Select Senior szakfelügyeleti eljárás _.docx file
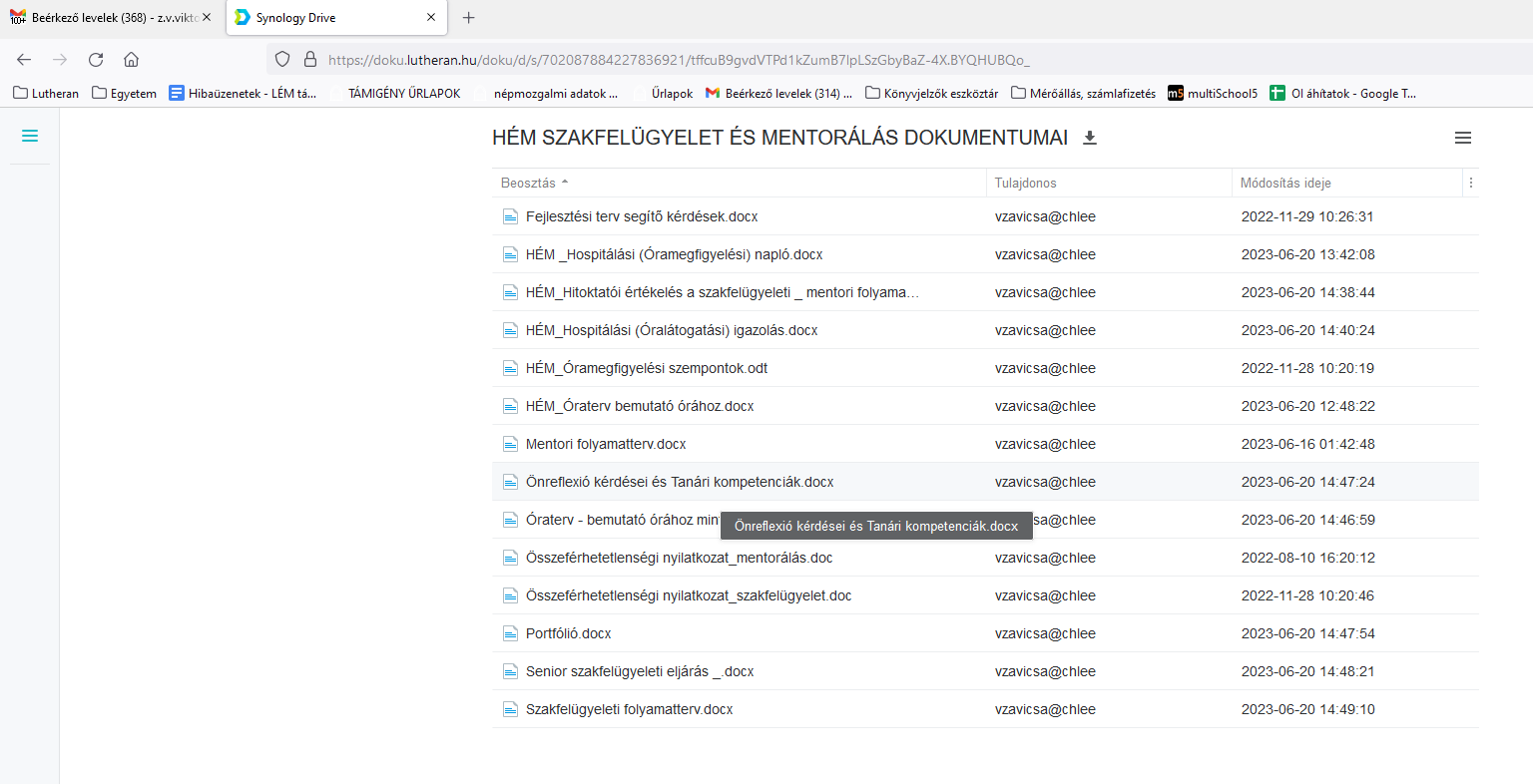 (x=640, y=671)
